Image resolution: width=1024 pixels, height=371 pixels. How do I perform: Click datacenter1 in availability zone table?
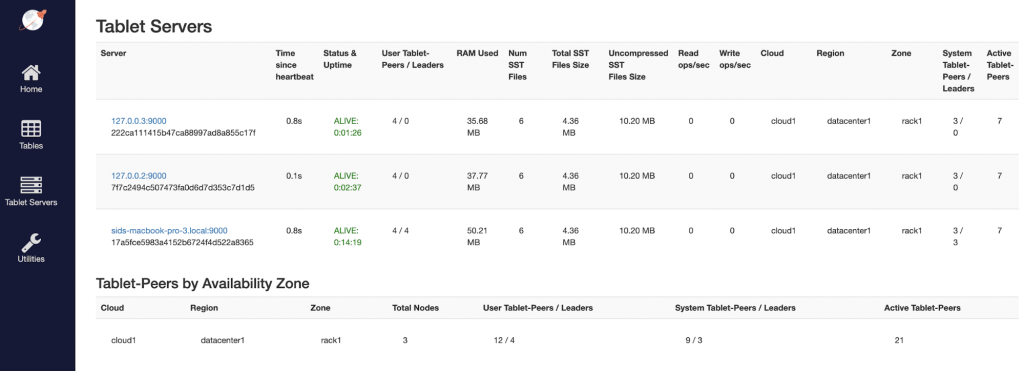coord(223,340)
